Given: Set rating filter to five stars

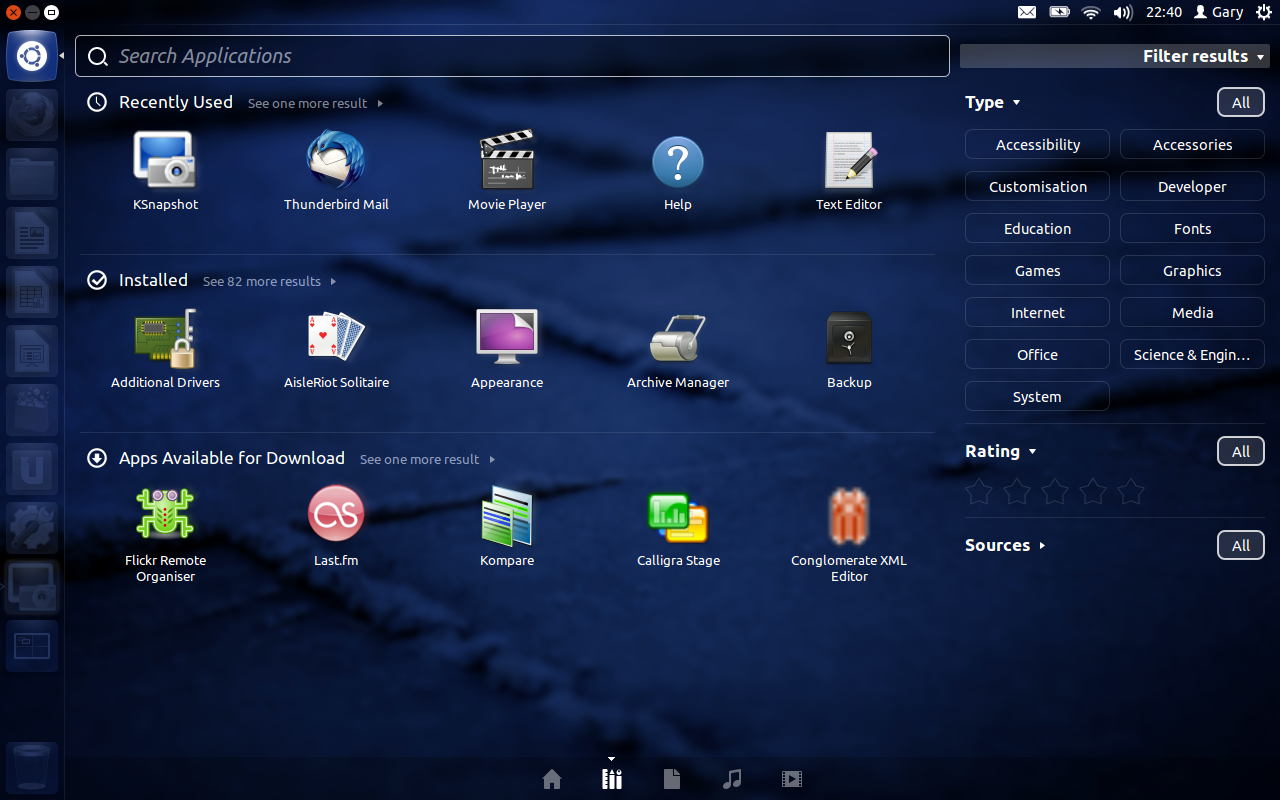Looking at the screenshot, I should click(1130, 492).
